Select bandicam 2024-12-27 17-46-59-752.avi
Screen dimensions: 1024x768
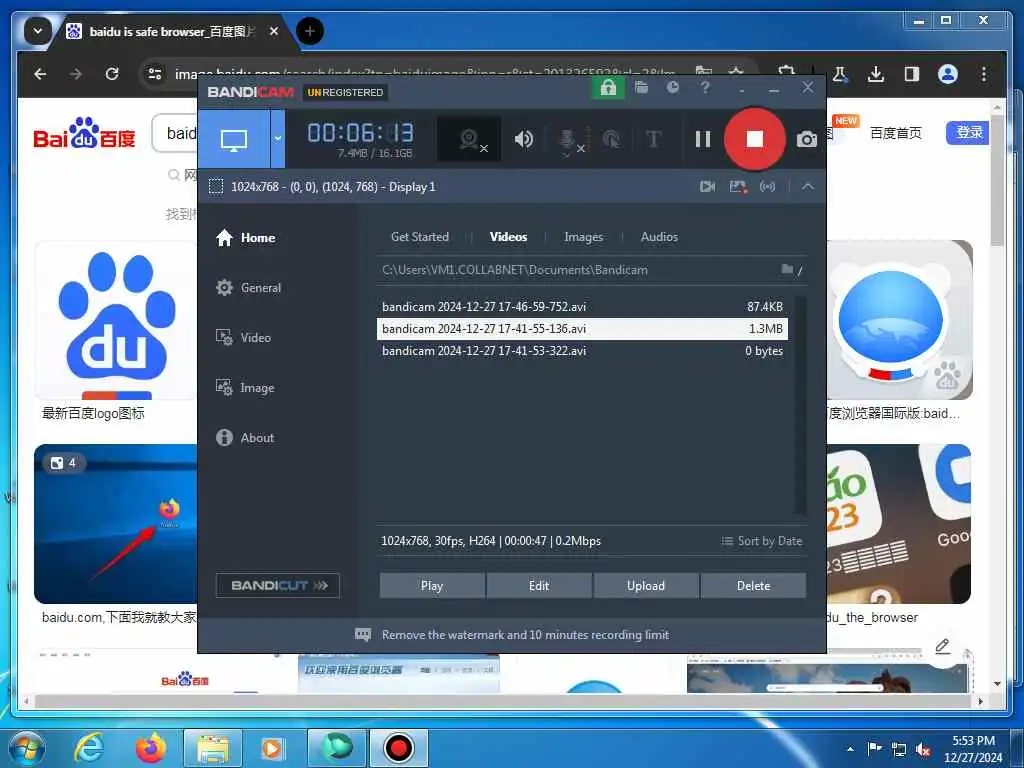[x=583, y=306]
